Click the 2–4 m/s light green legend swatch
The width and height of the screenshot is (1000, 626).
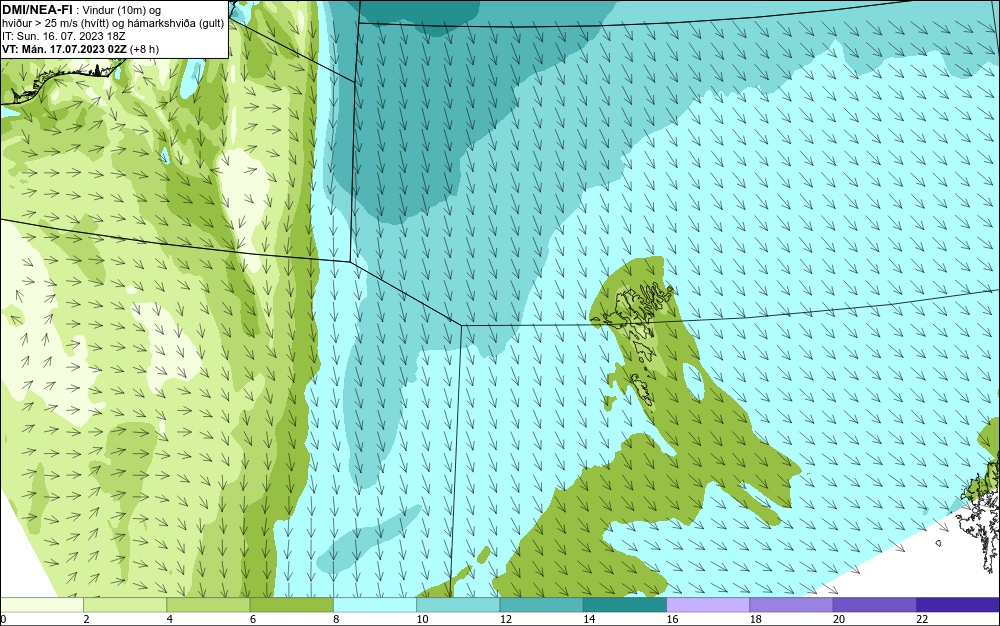[125, 604]
